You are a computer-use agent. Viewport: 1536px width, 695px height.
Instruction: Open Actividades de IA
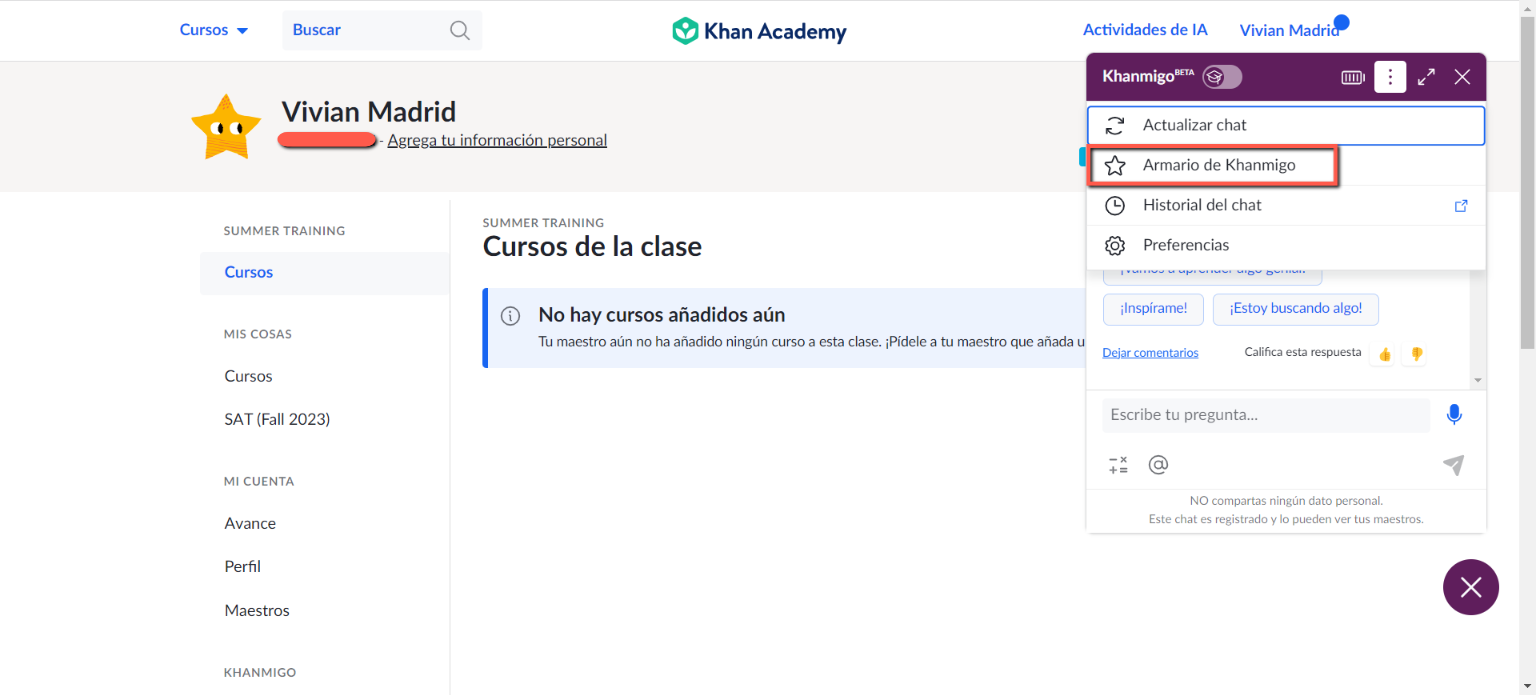click(1145, 30)
